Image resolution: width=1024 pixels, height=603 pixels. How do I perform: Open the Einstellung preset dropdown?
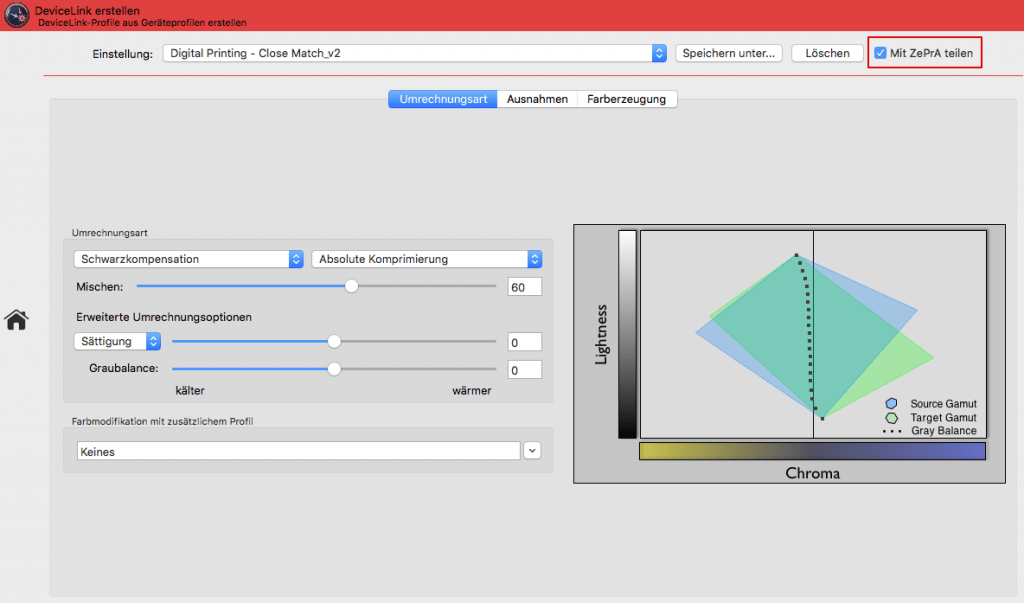tap(660, 52)
